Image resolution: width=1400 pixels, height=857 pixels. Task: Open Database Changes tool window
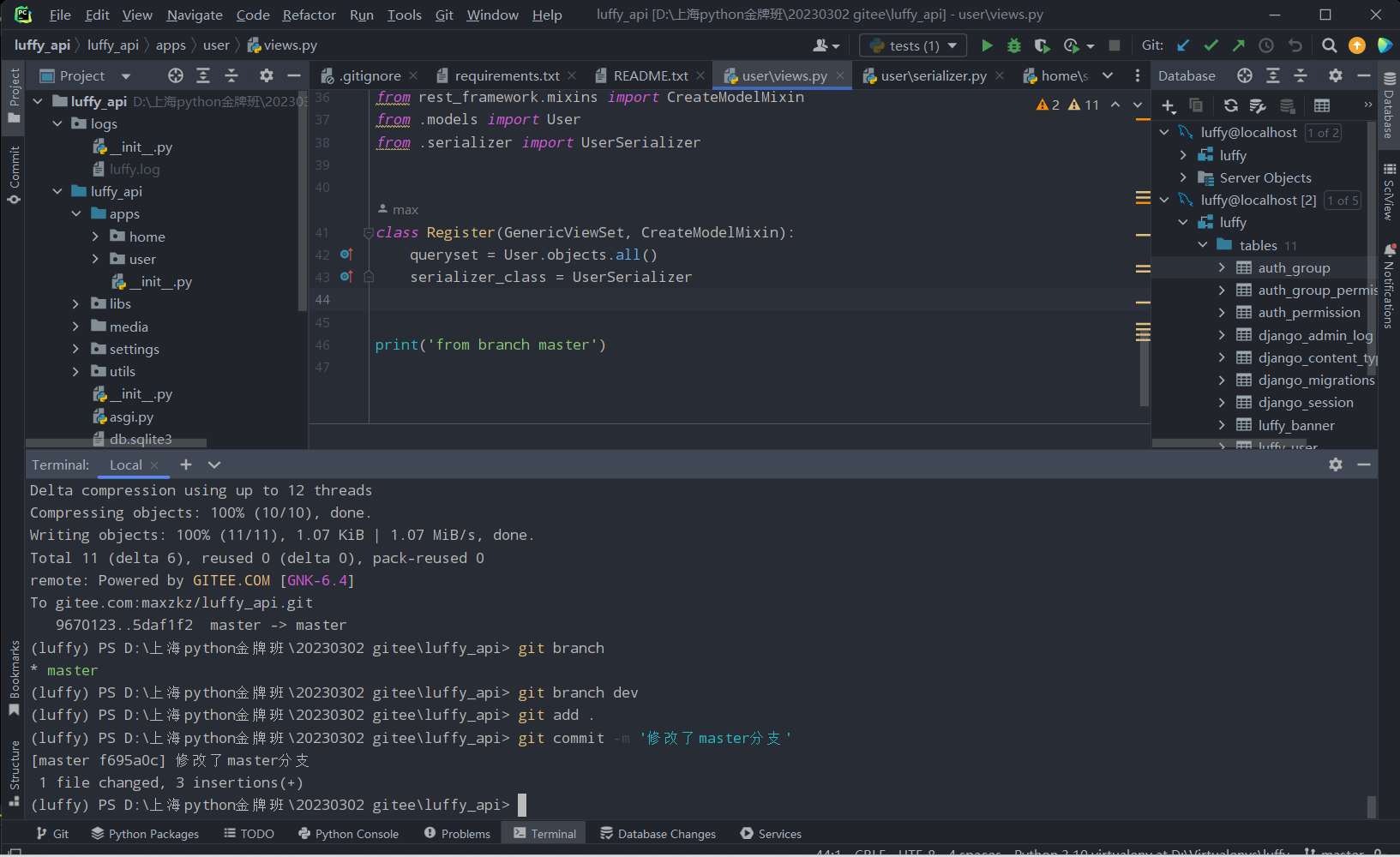tap(658, 834)
